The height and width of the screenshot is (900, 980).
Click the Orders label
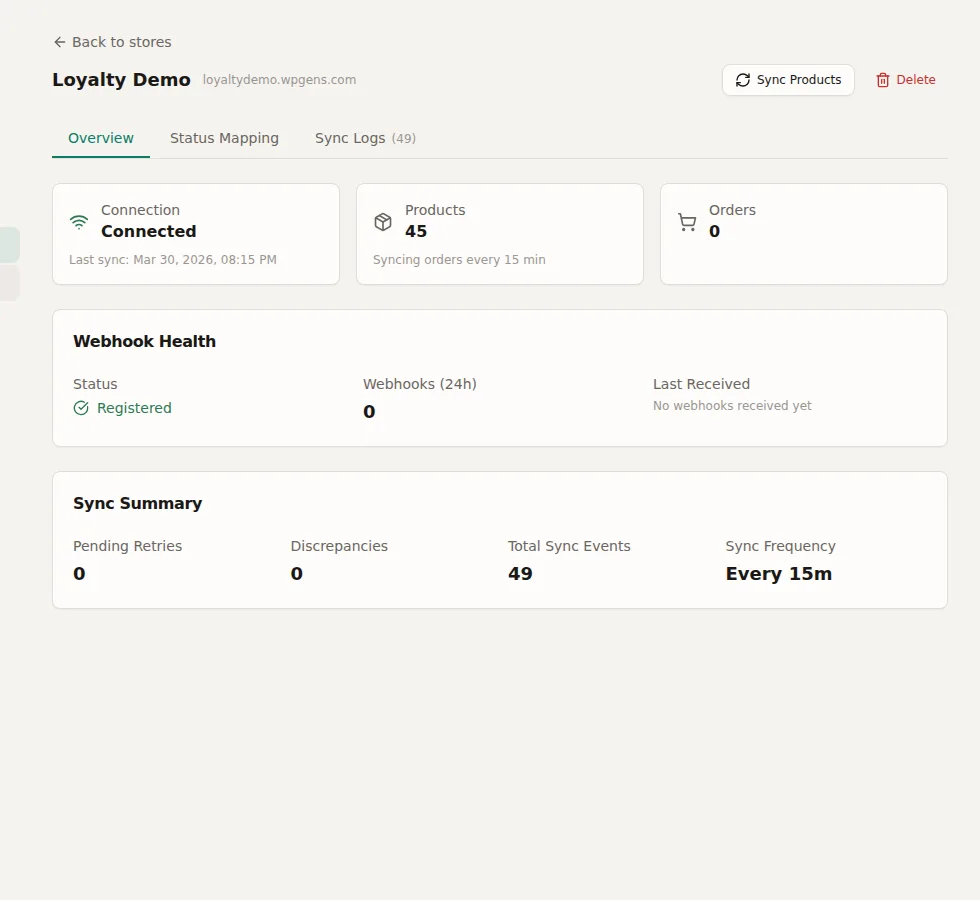(x=732, y=210)
